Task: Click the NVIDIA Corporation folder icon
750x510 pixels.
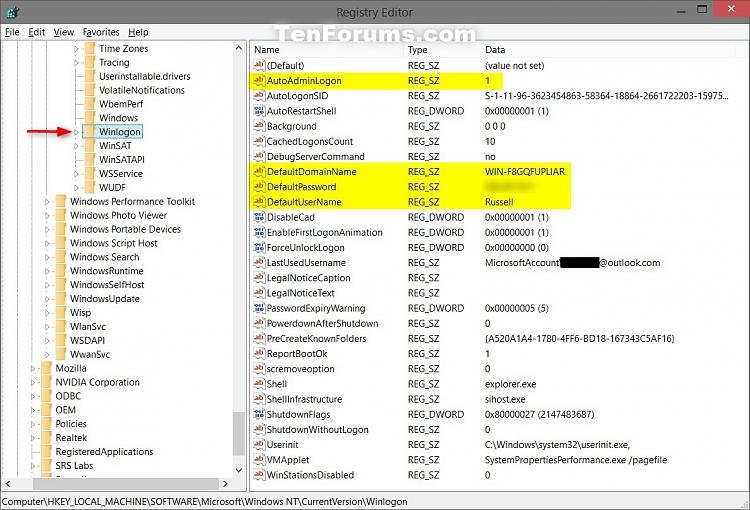Action: click(46, 382)
